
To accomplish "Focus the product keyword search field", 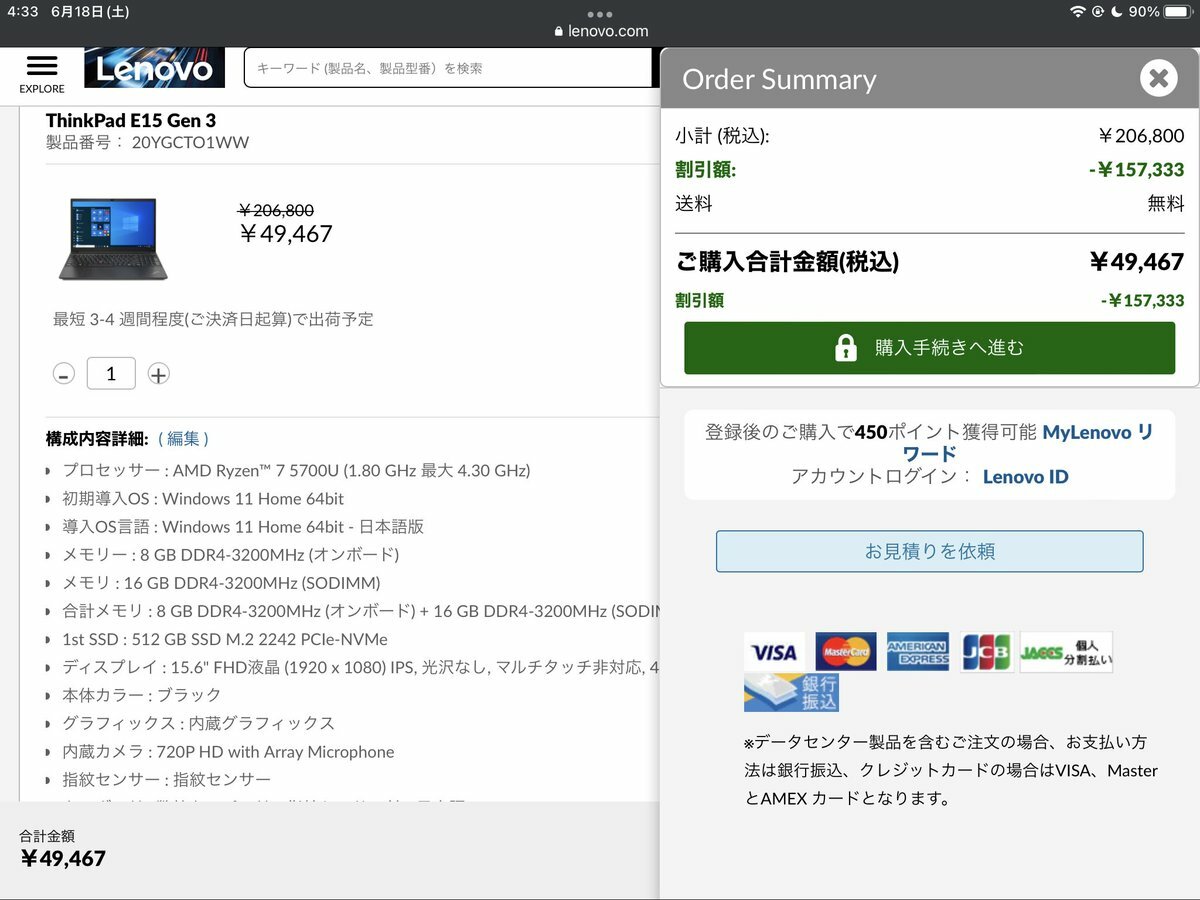I will pyautogui.click(x=448, y=68).
